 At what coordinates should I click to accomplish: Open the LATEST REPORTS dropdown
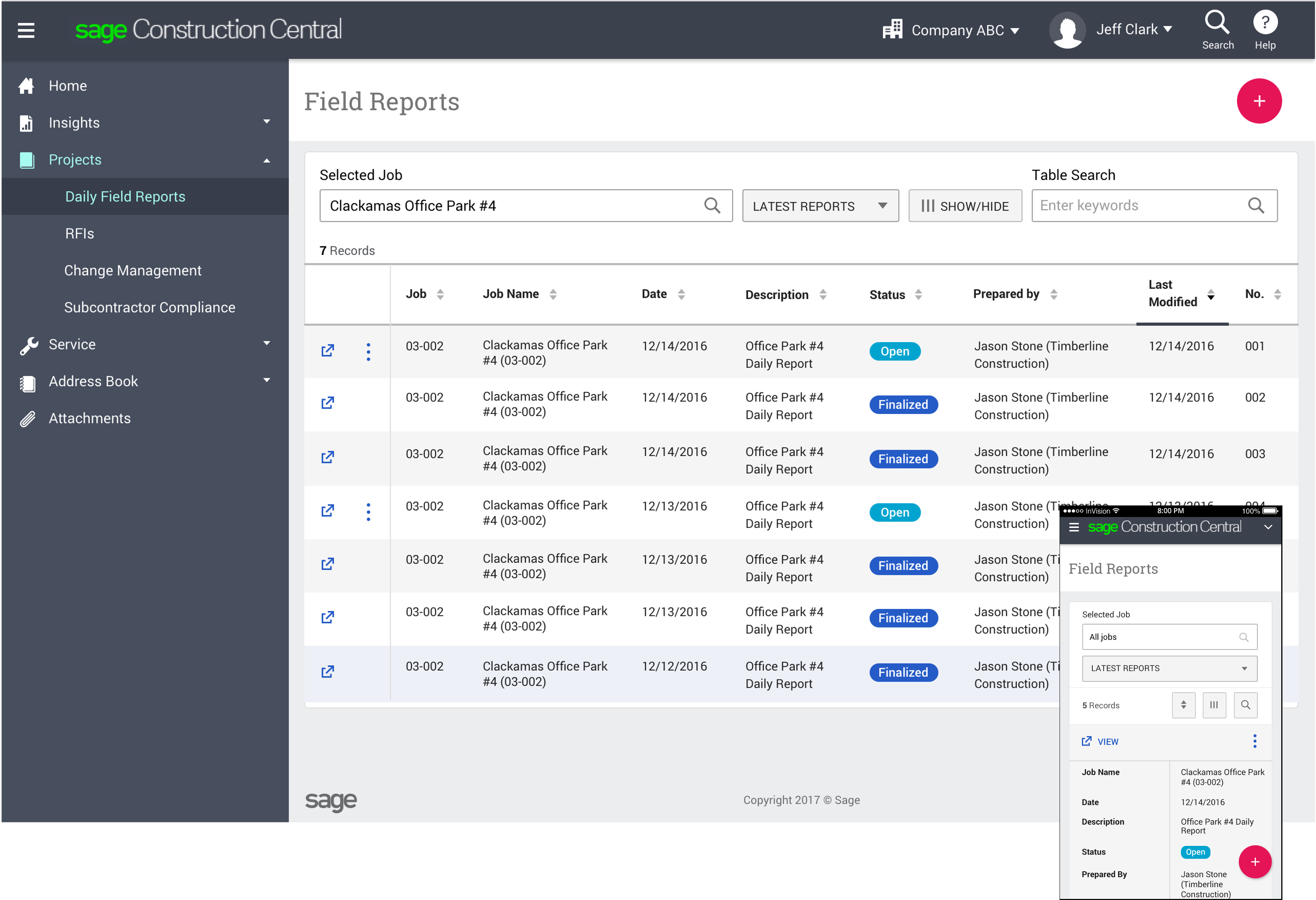point(820,206)
